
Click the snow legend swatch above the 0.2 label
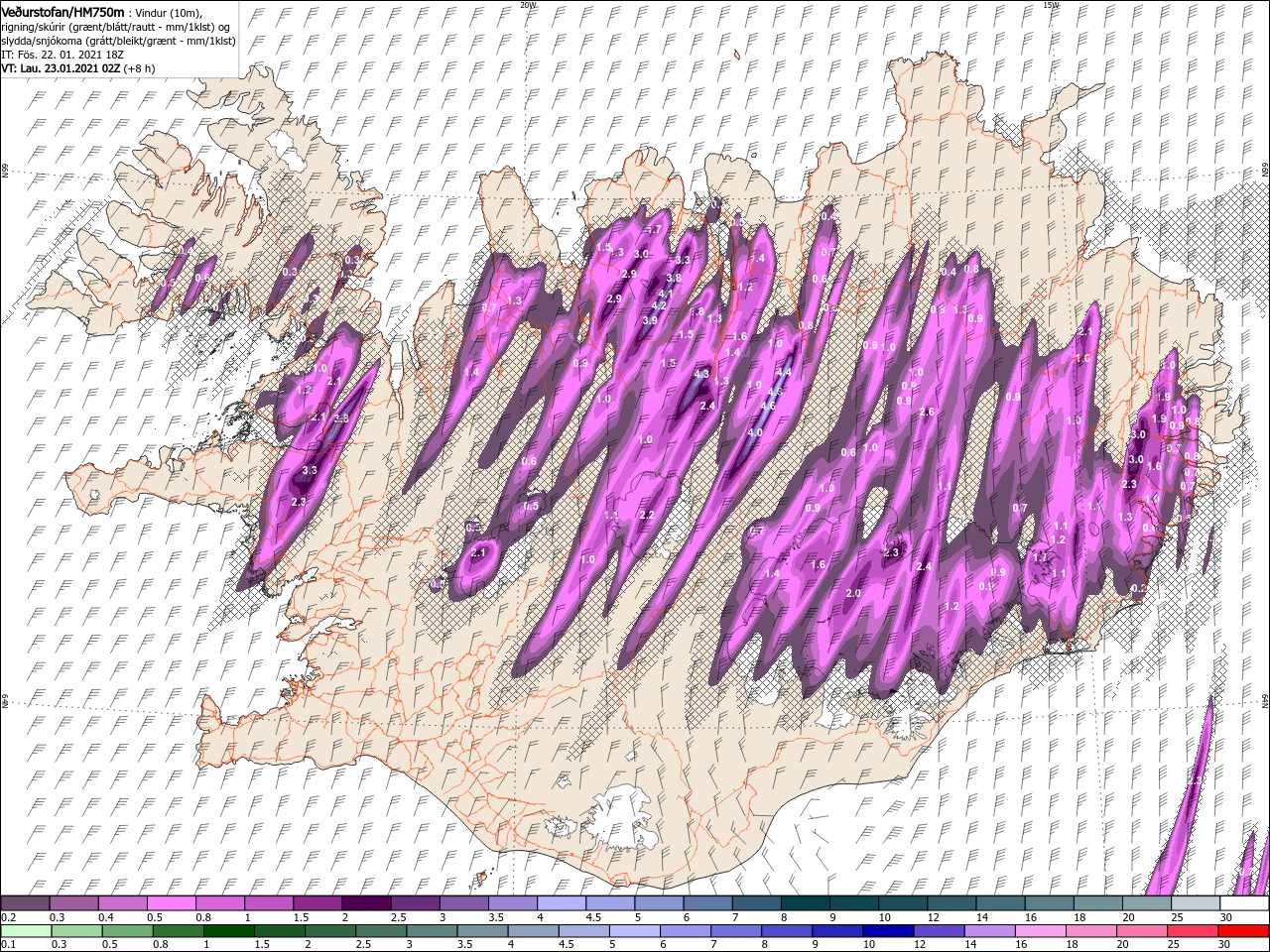25,903
